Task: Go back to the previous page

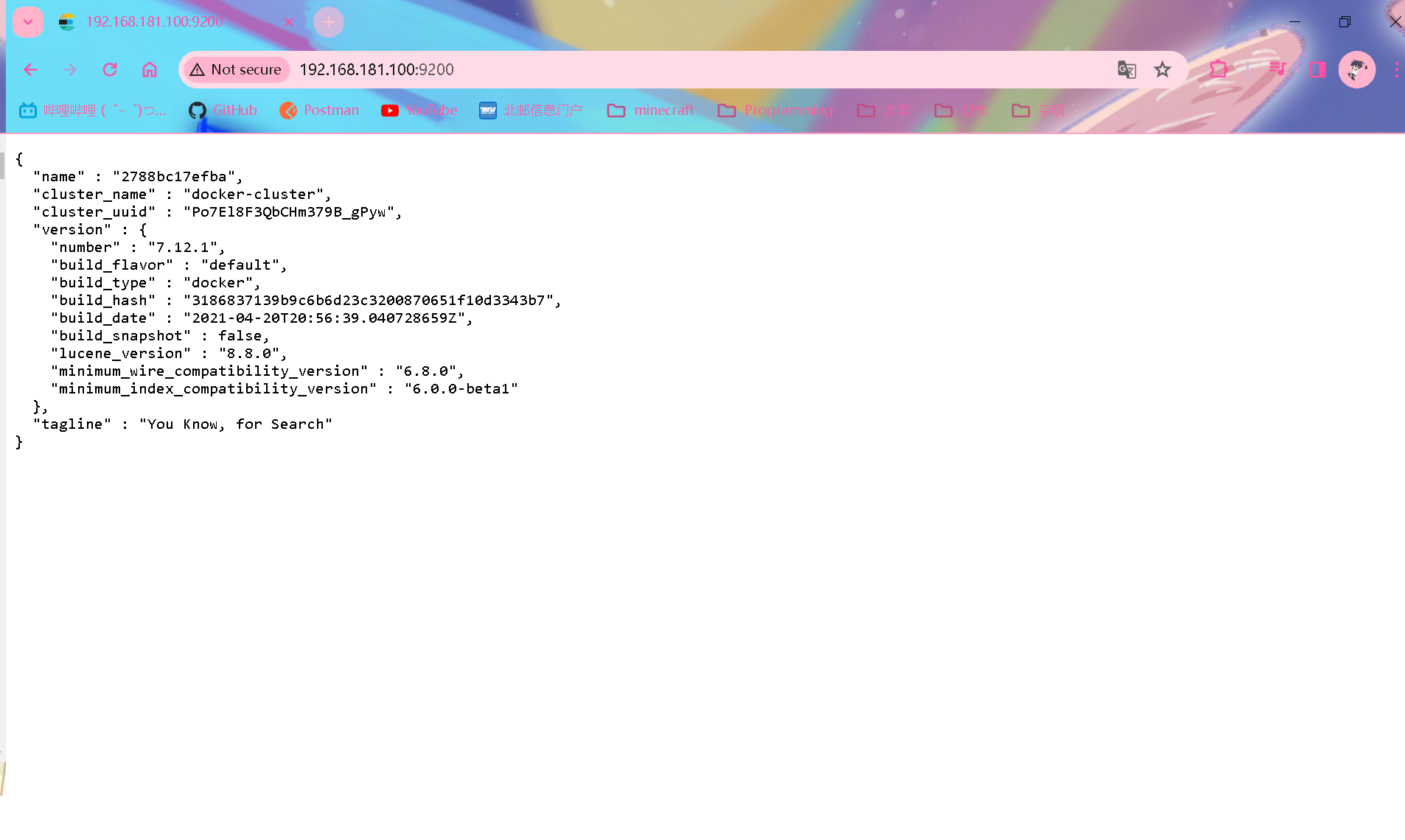Action: [x=30, y=69]
